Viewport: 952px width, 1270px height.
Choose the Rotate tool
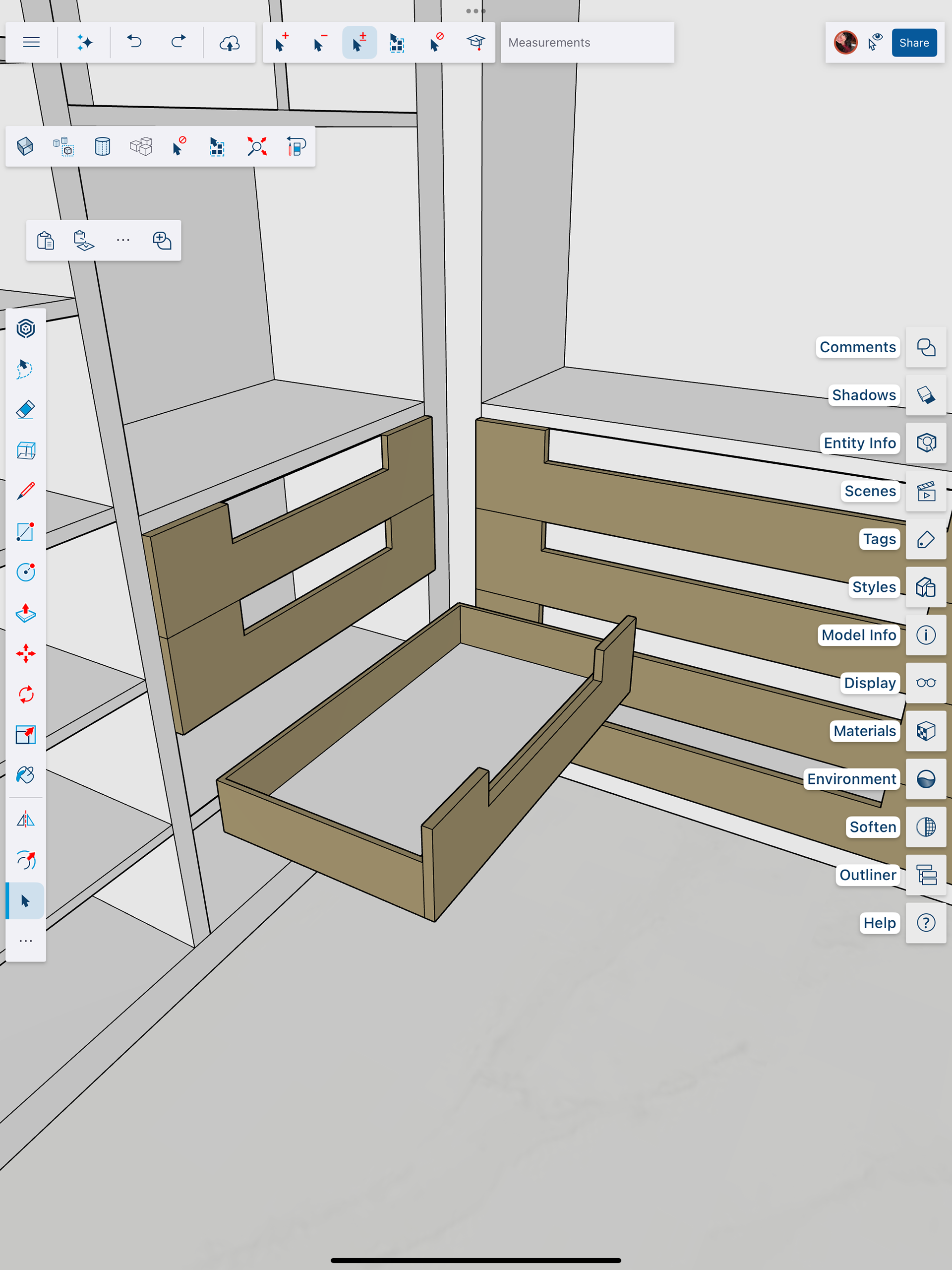(26, 694)
